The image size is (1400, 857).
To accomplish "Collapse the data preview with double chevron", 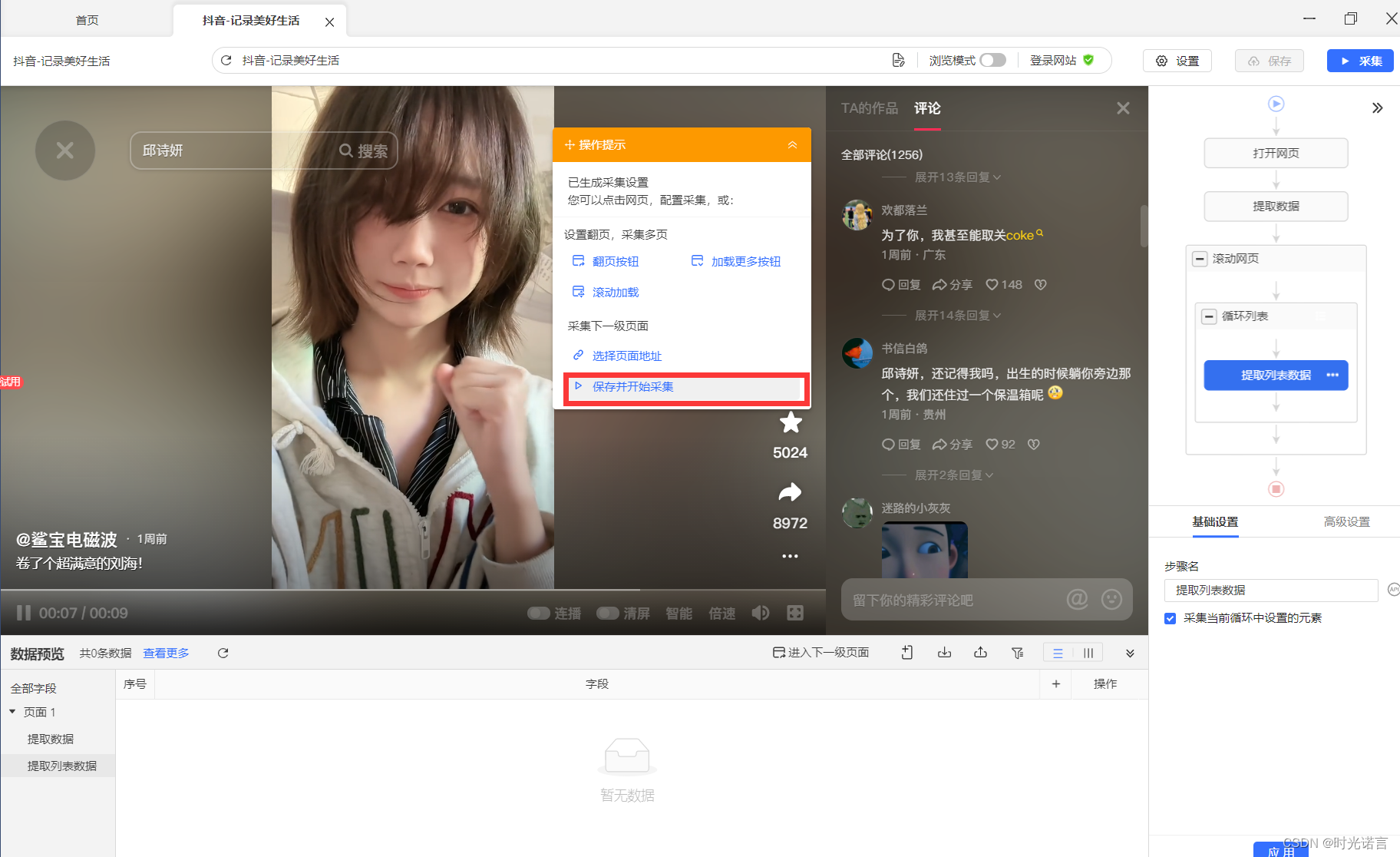I will click(x=1130, y=653).
